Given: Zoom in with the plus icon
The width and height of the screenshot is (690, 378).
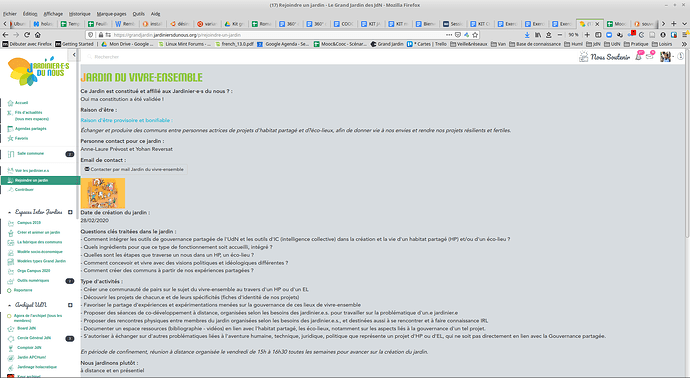Looking at the screenshot, I should (587, 35).
